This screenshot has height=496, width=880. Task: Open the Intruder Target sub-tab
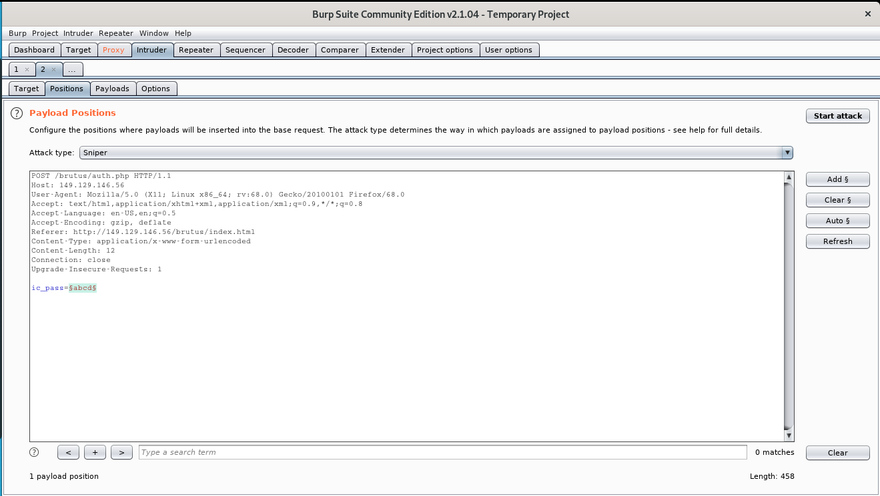(26, 89)
